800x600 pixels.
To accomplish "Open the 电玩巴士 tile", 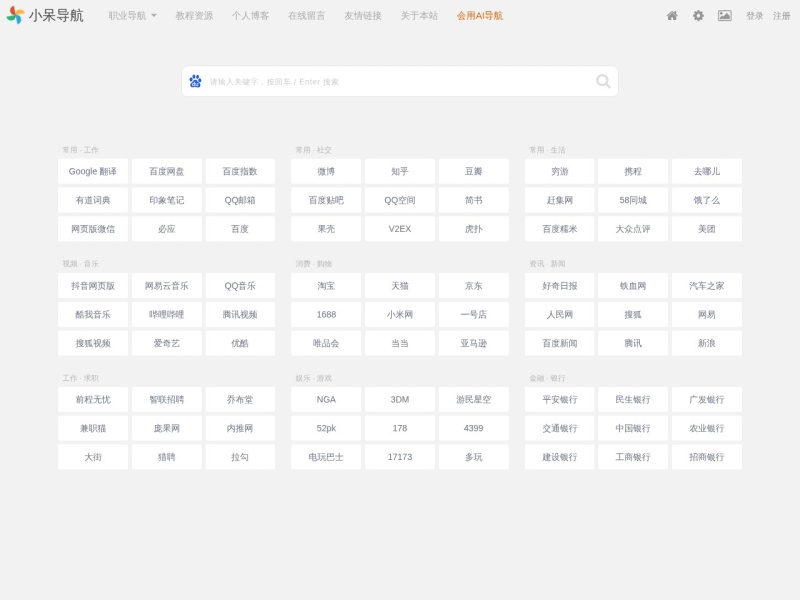I will [x=326, y=457].
